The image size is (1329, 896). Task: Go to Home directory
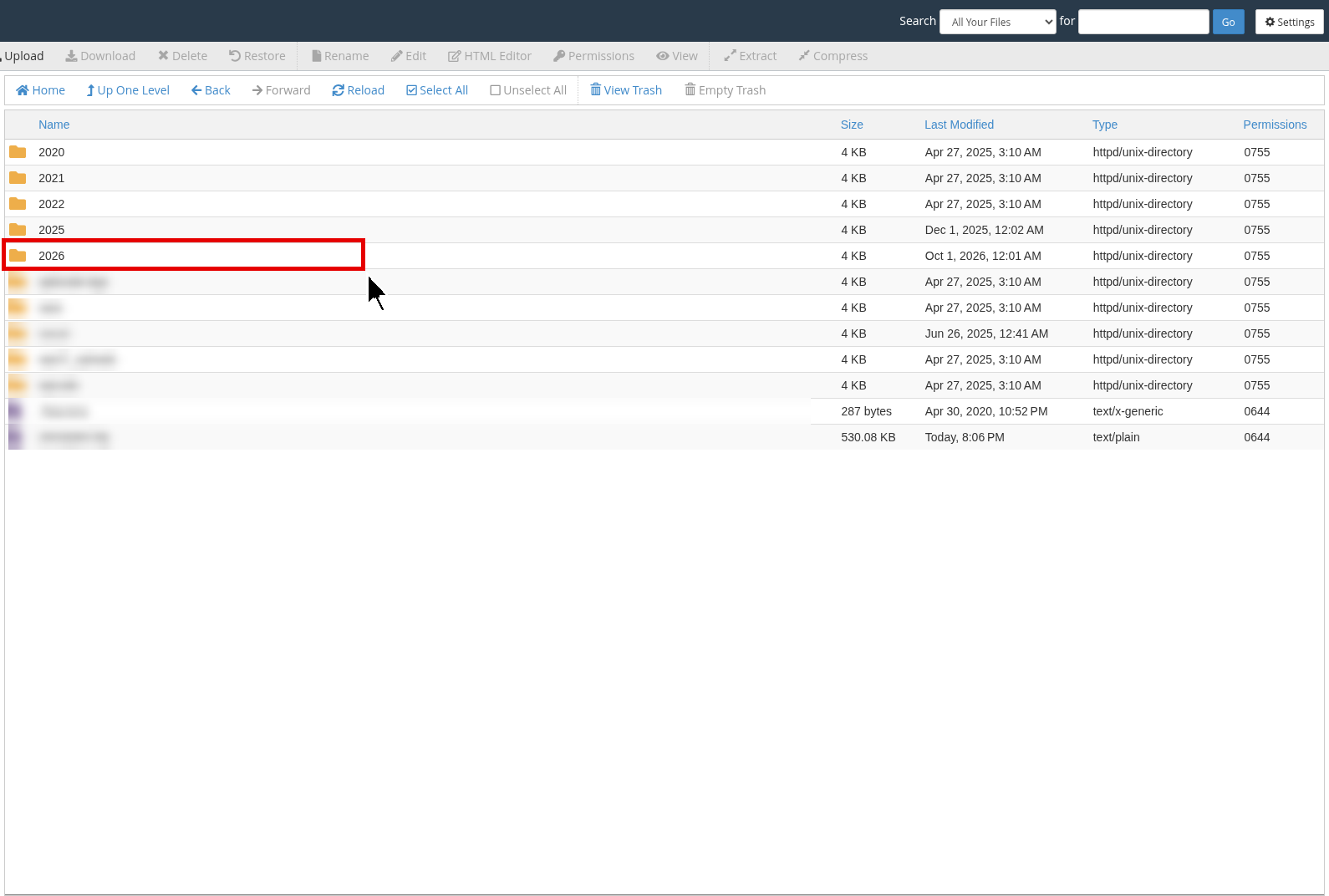40,90
